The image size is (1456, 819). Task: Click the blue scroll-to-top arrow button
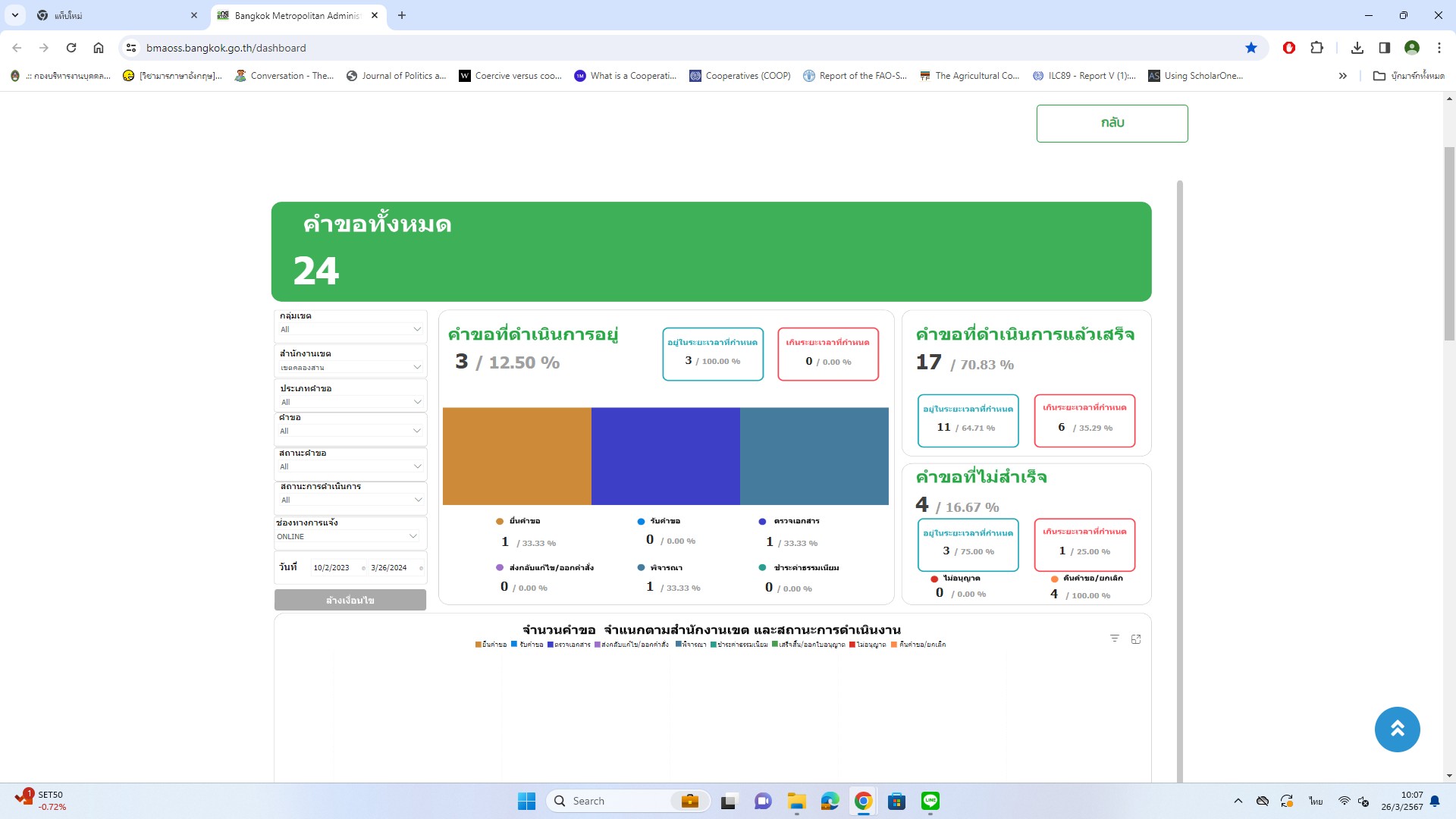point(1397,730)
